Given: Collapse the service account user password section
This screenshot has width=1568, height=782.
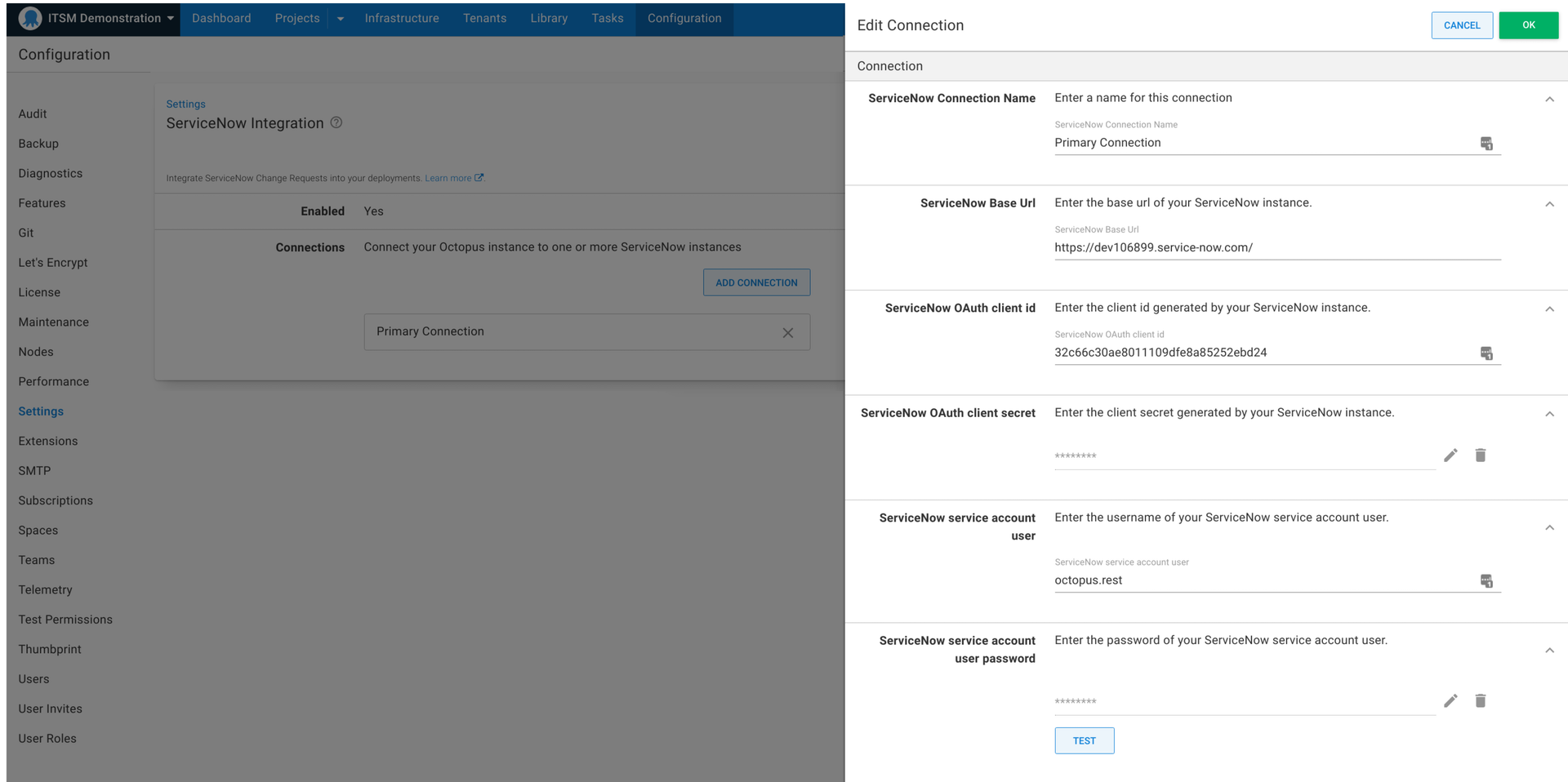Looking at the screenshot, I should 1550,651.
